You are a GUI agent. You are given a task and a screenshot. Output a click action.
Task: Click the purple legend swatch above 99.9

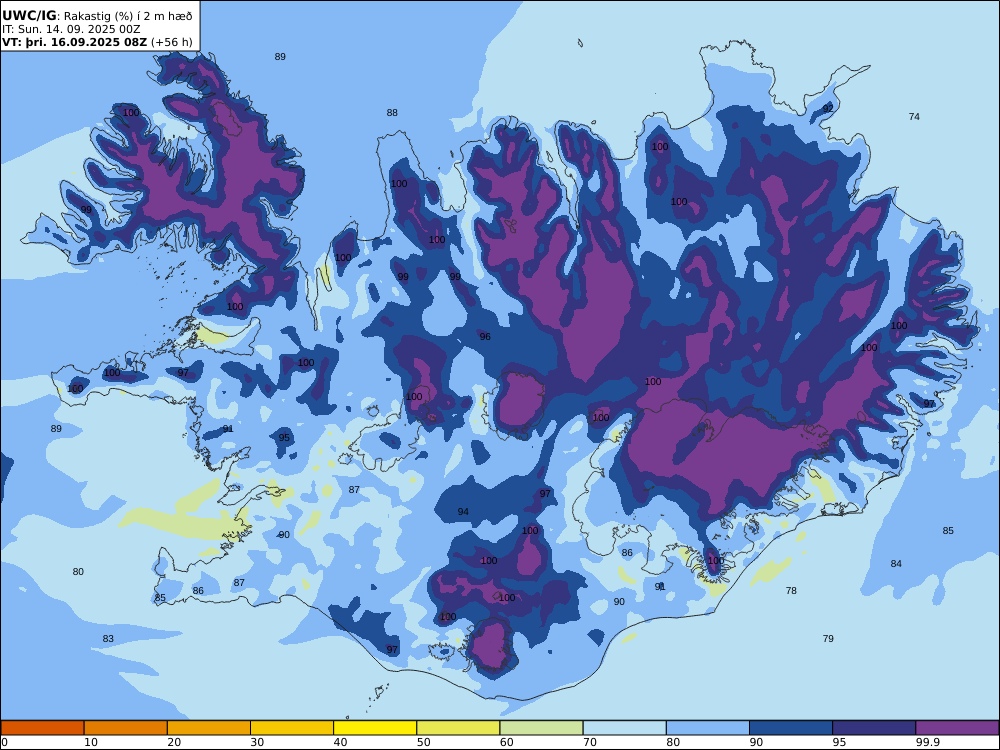(x=957, y=728)
